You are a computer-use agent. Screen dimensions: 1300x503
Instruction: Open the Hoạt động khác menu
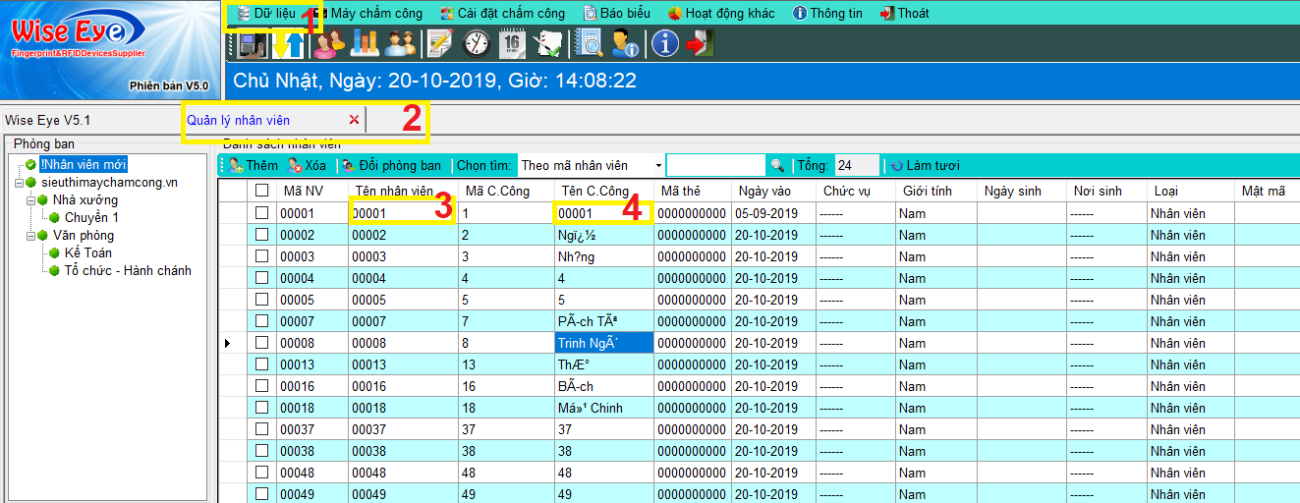pyautogui.click(x=723, y=13)
